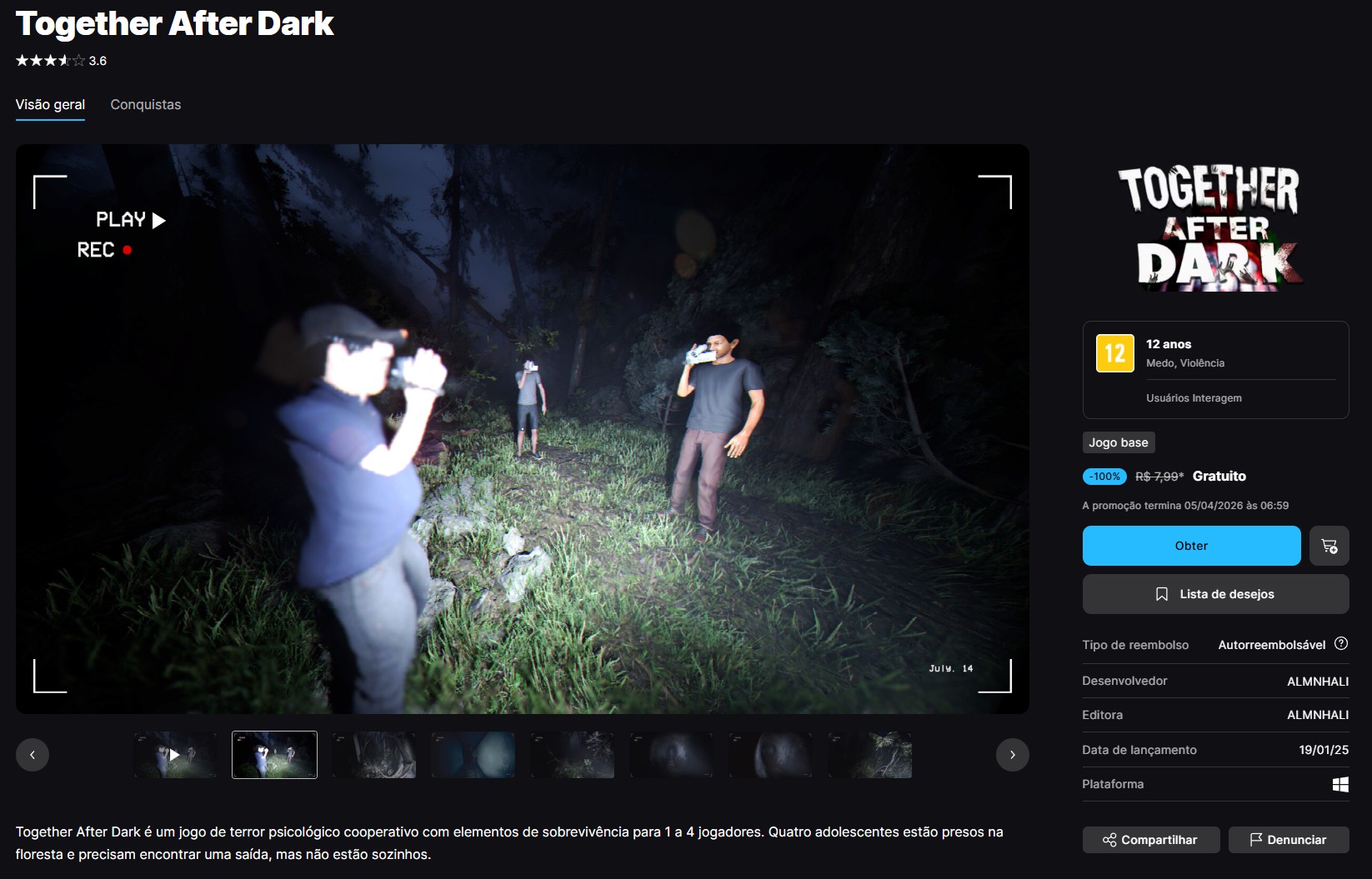
Task: Click the add to cart icon
Action: click(x=1329, y=546)
